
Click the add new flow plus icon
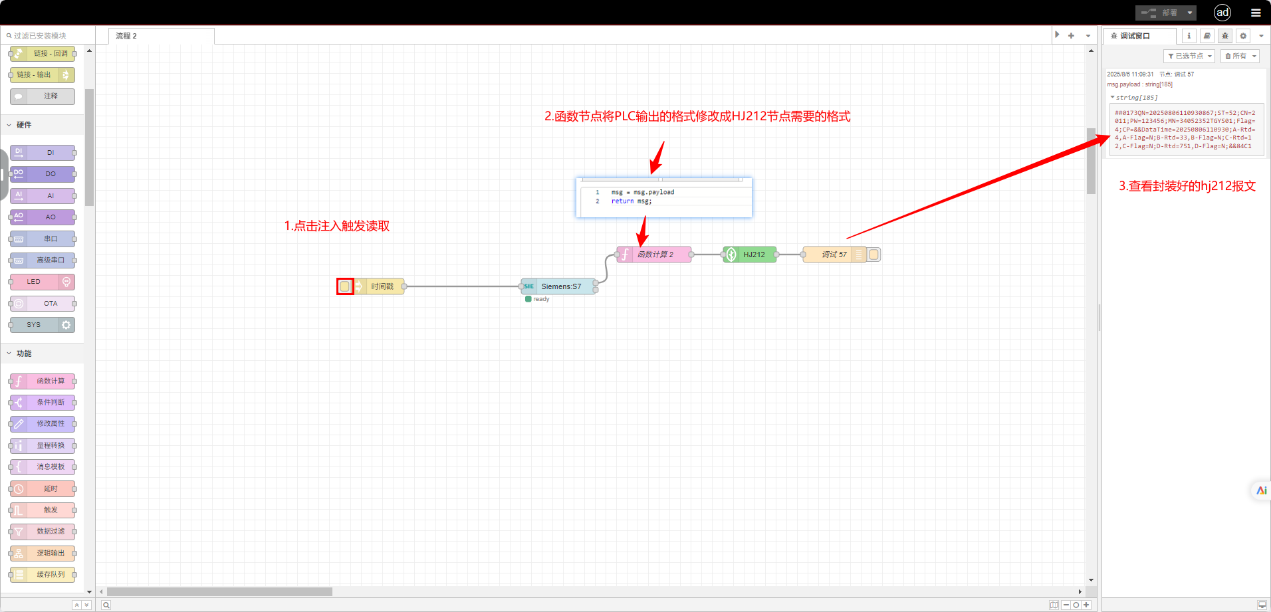1071,35
